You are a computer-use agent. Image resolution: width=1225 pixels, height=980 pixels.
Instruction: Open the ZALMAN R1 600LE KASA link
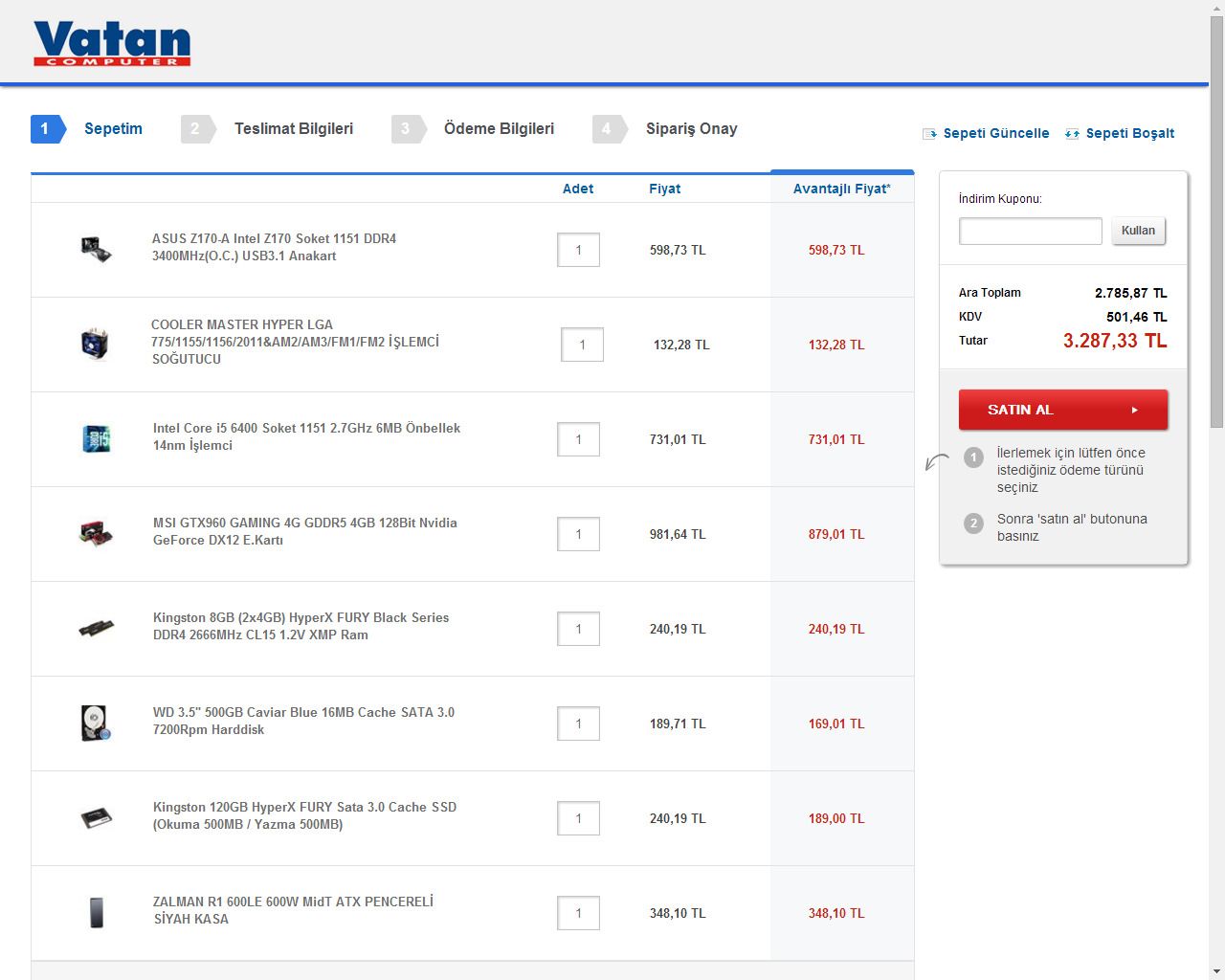(293, 910)
